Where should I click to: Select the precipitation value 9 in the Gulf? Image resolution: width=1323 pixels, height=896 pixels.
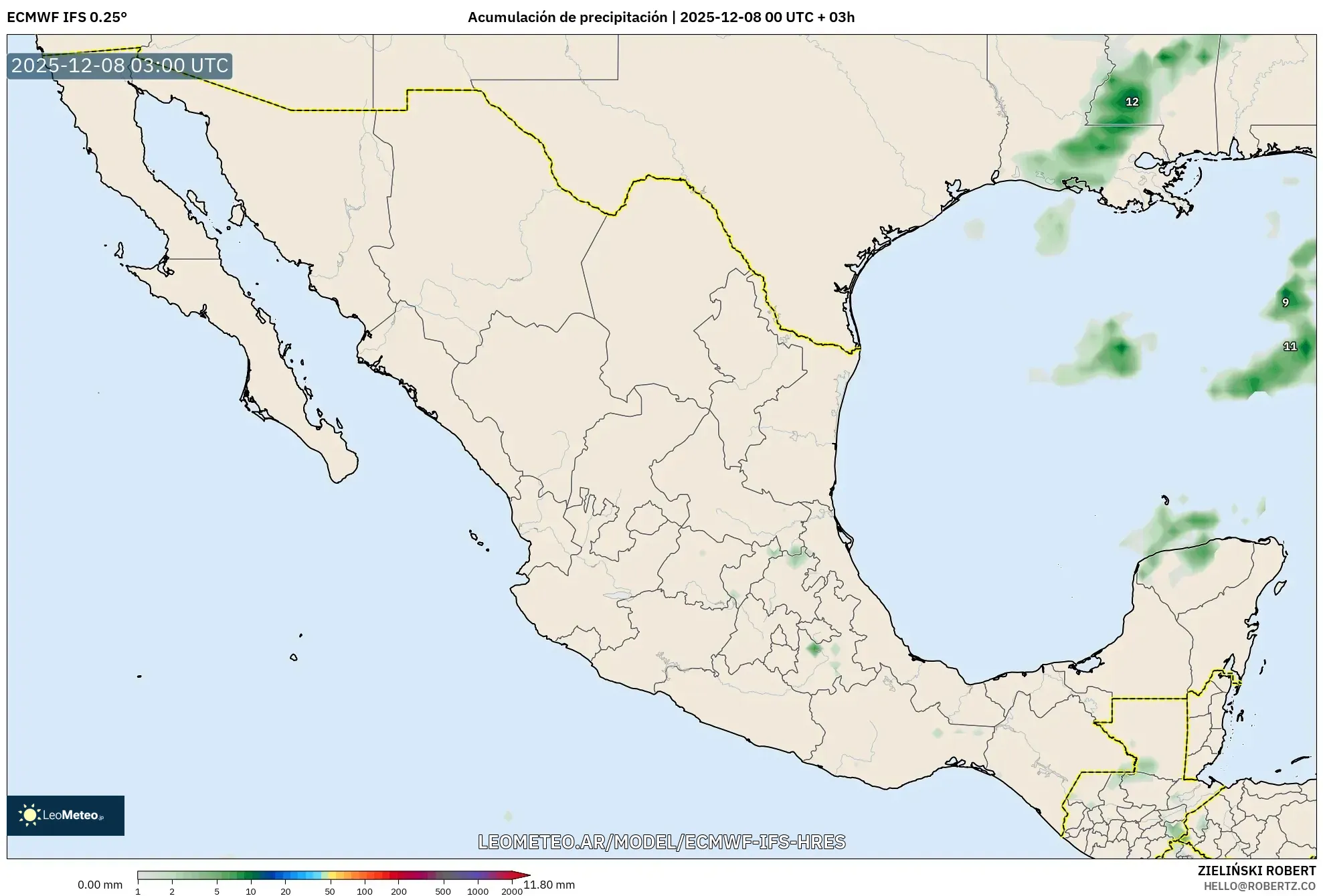tap(1286, 302)
